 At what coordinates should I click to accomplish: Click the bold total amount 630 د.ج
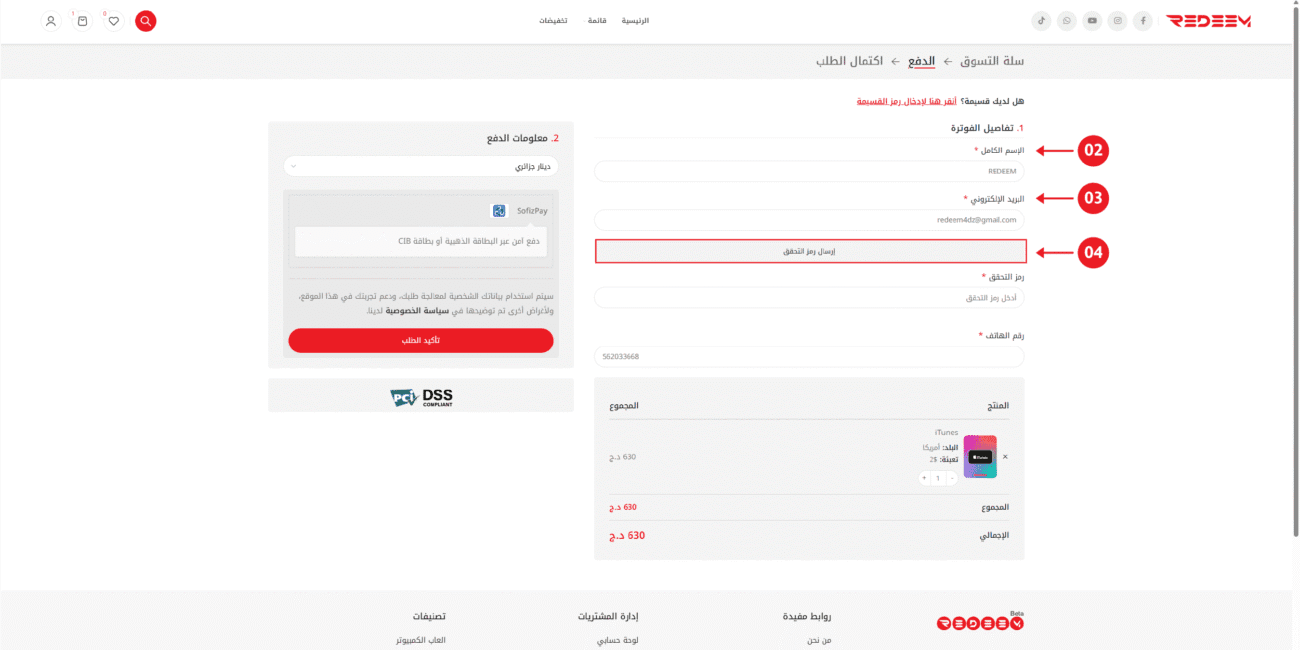[x=627, y=536]
